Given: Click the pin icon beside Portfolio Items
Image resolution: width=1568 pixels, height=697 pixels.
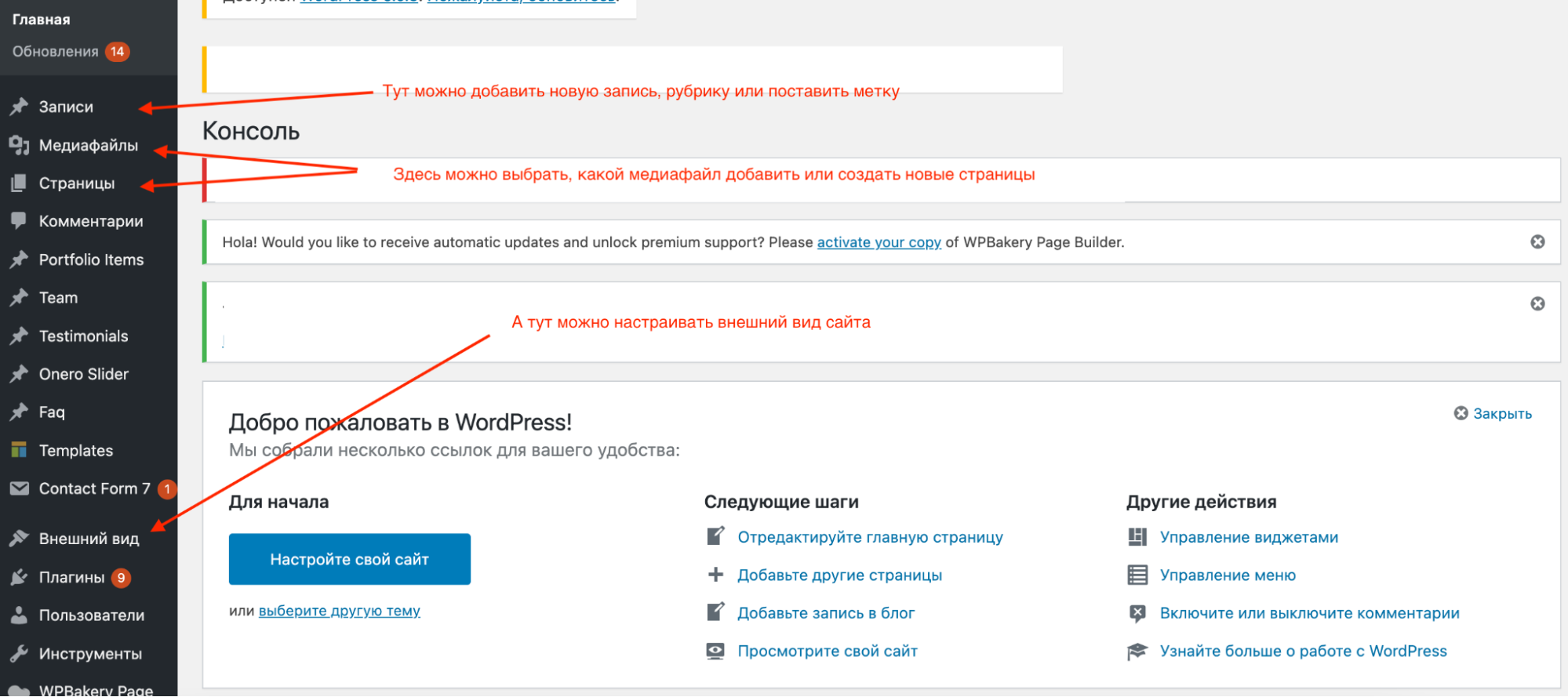Looking at the screenshot, I should tap(19, 260).
